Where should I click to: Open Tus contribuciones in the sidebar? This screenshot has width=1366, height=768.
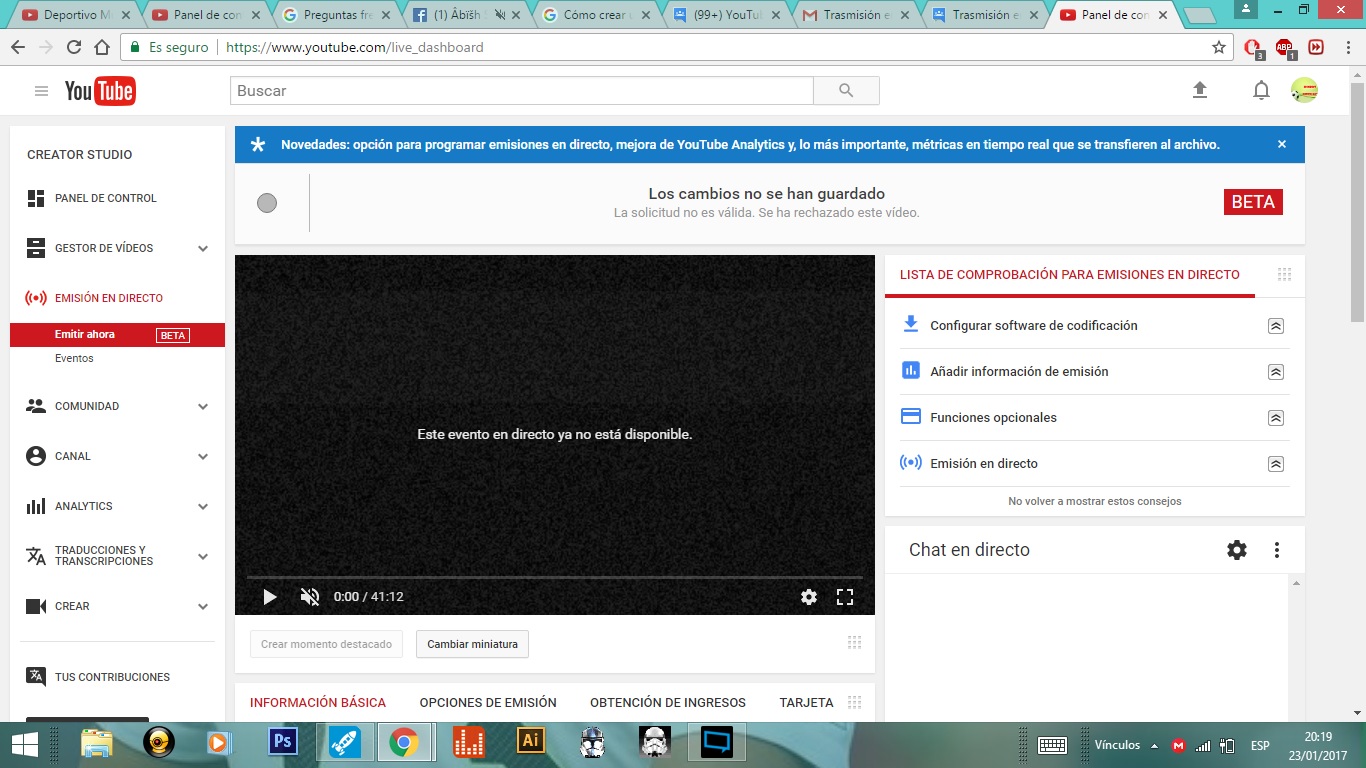click(x=112, y=677)
